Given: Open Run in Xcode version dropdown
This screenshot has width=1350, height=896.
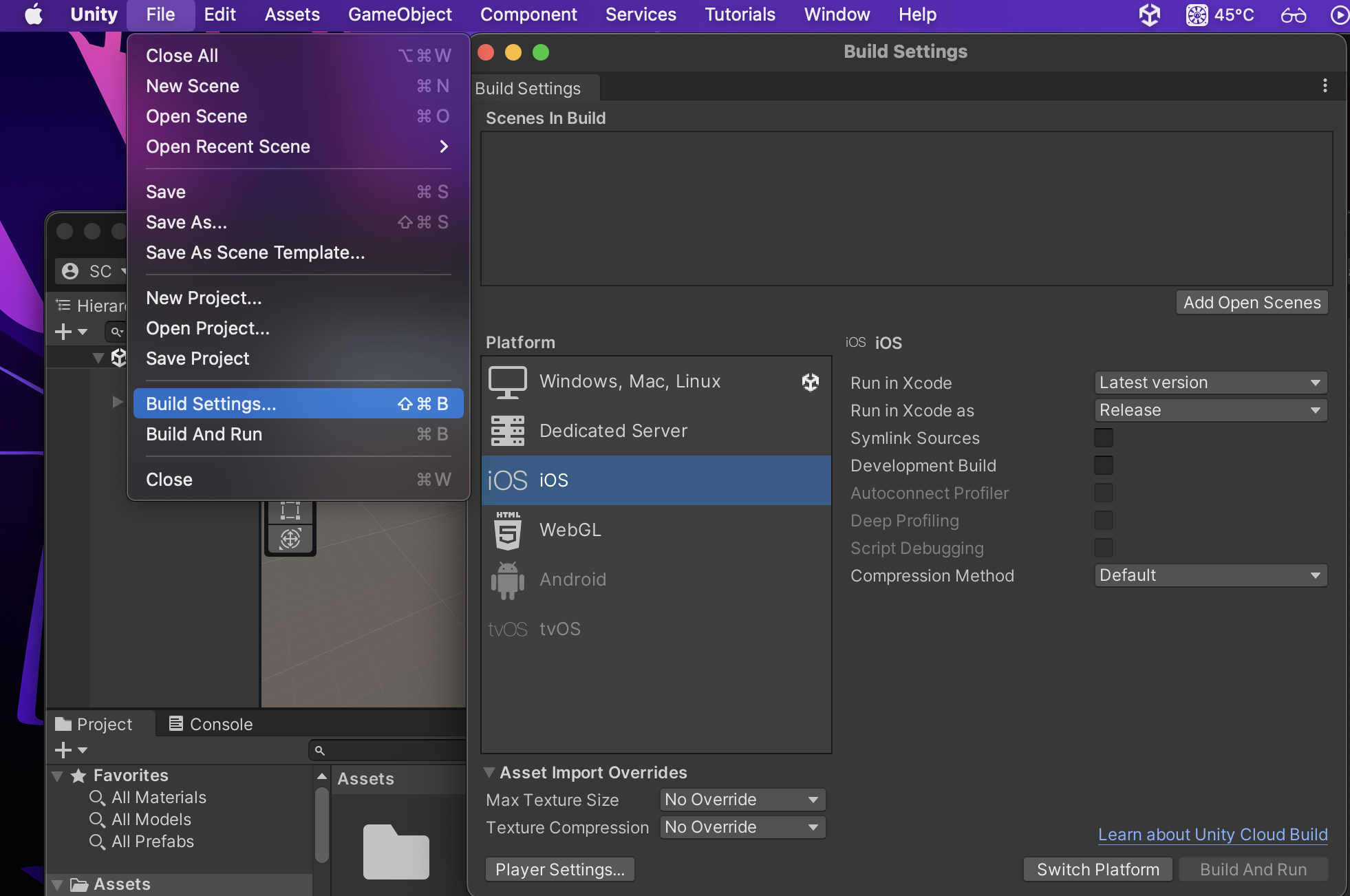Looking at the screenshot, I should (x=1210, y=383).
